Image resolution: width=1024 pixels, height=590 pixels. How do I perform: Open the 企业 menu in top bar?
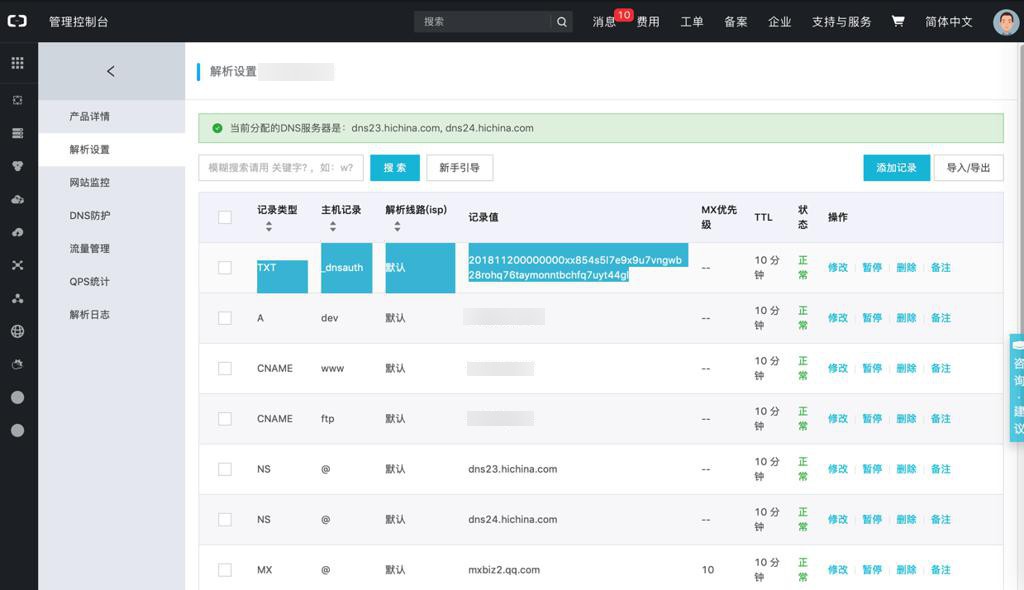(x=779, y=22)
